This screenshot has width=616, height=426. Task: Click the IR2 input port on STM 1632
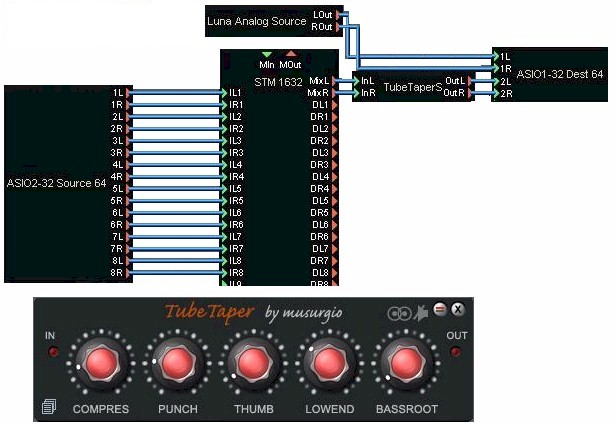coord(225,129)
